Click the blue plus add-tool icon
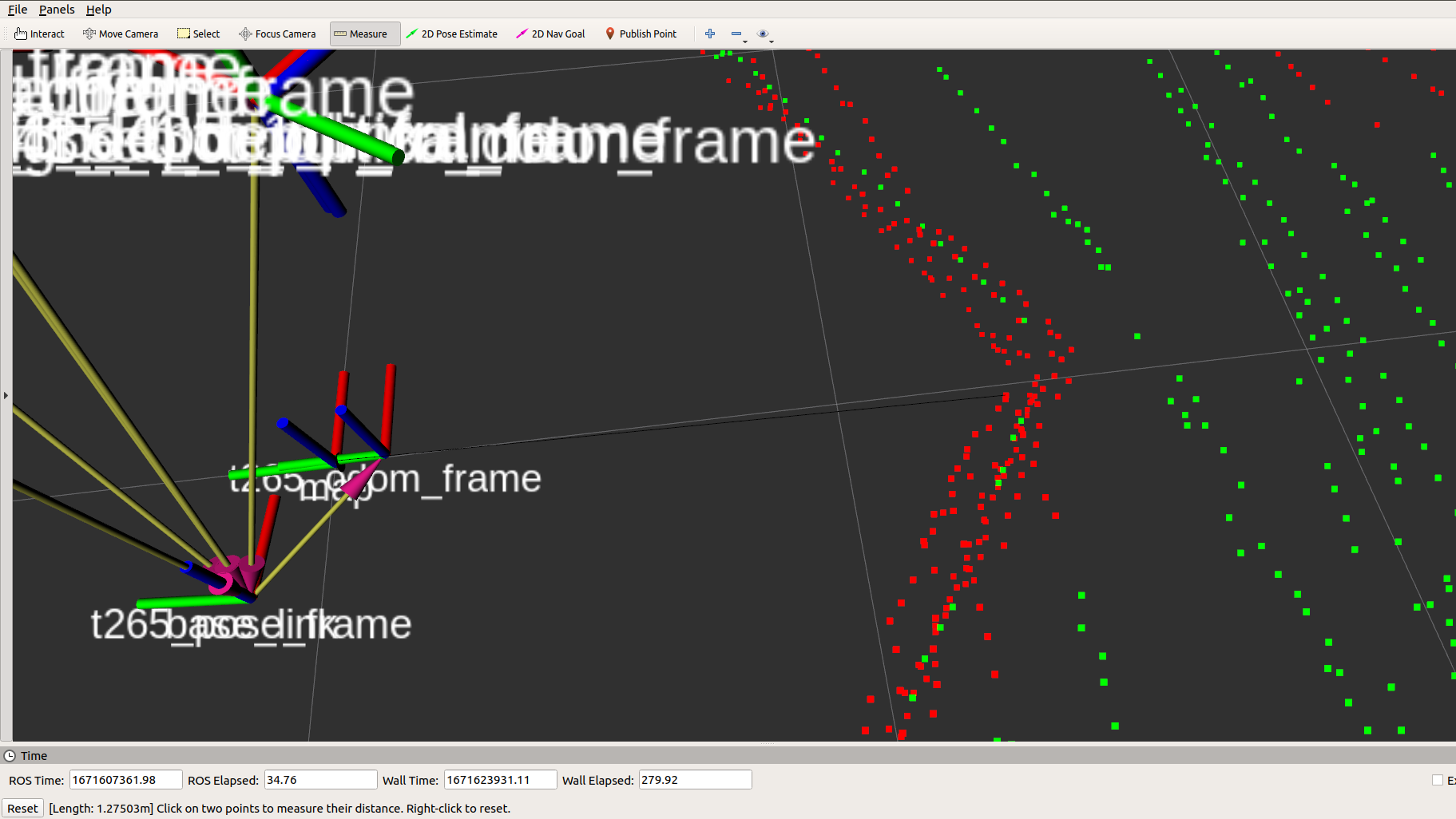 pos(710,34)
